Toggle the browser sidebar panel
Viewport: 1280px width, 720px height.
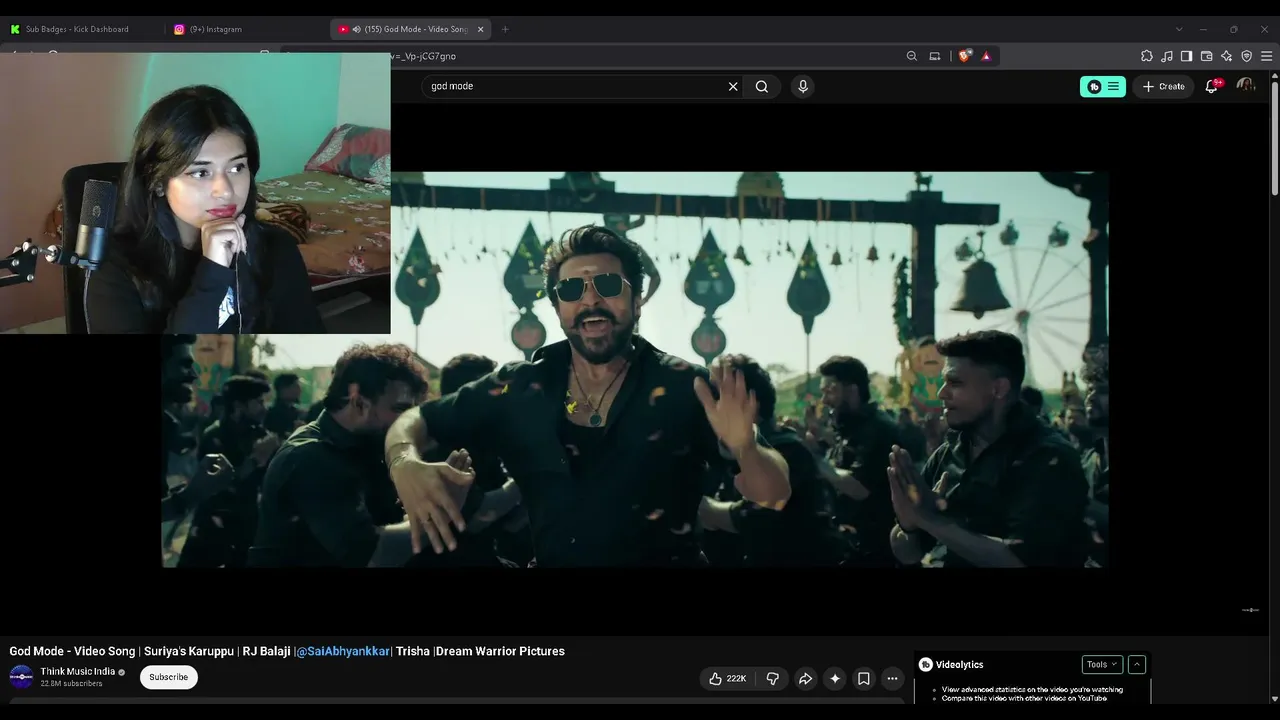pos(1186,56)
